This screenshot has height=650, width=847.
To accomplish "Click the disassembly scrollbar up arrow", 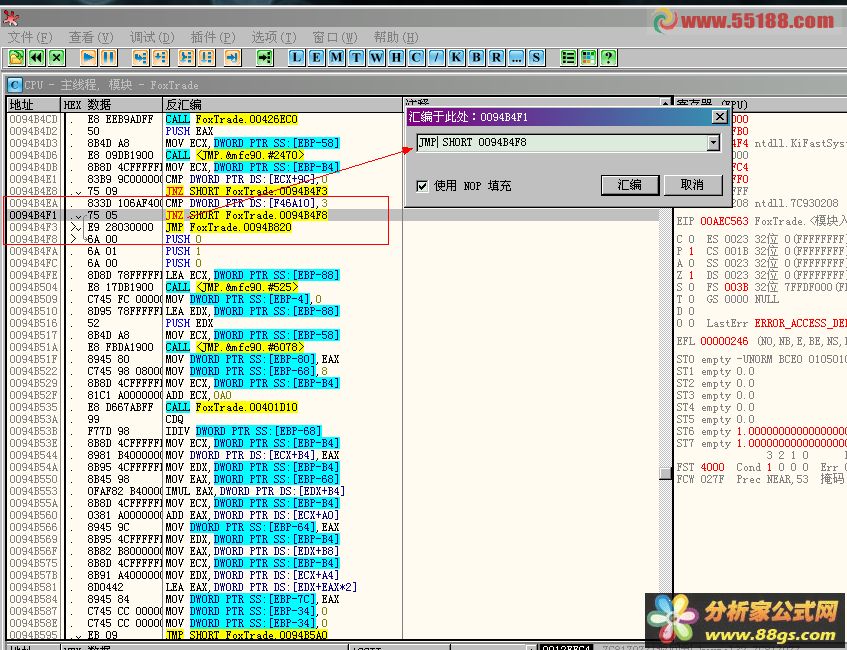I will tap(666, 104).
